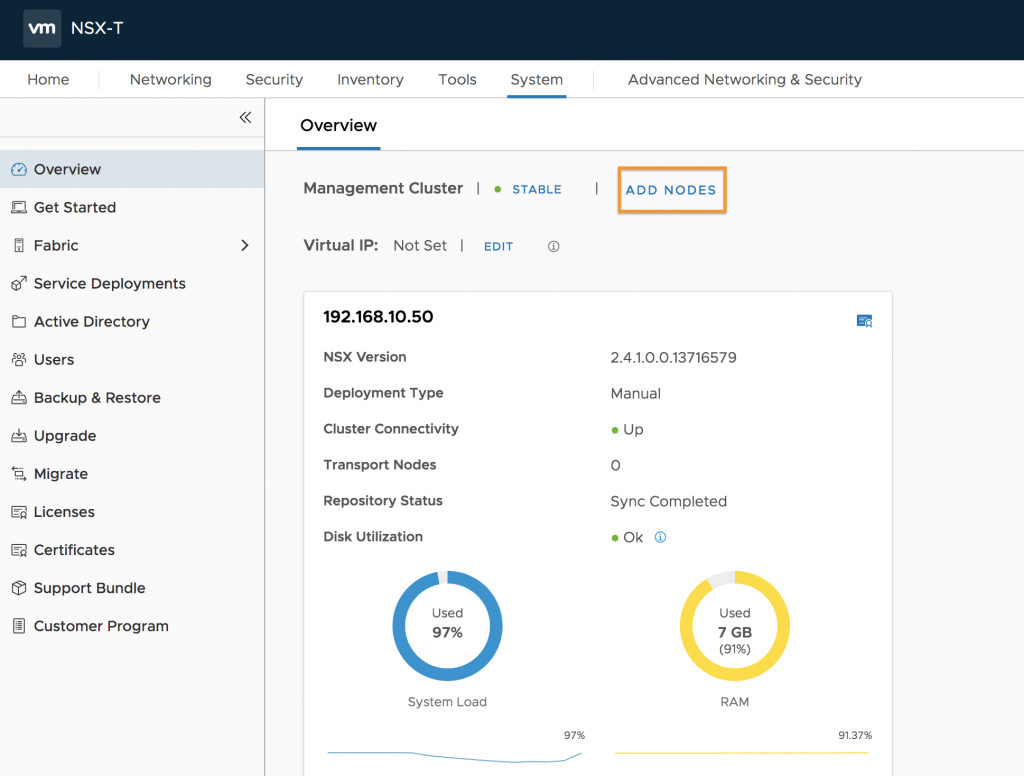The image size is (1024, 776).
Task: Click the VMware vm logo icon
Action: [x=42, y=28]
